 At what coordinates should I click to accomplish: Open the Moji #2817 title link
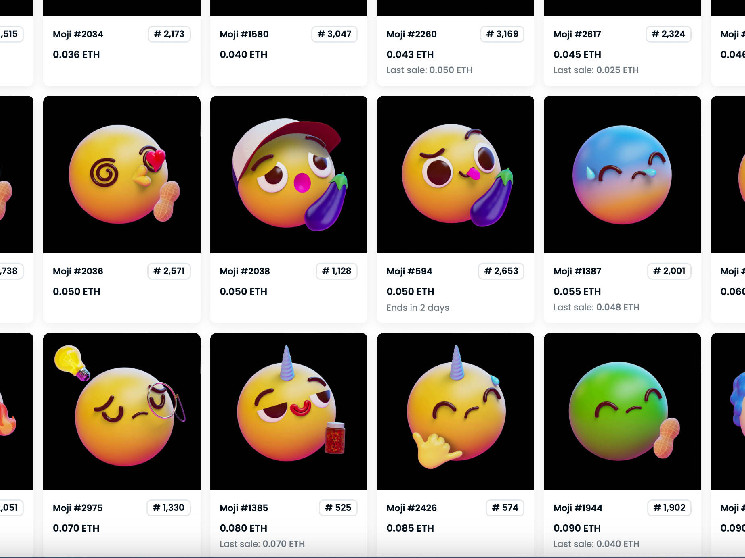pos(577,34)
